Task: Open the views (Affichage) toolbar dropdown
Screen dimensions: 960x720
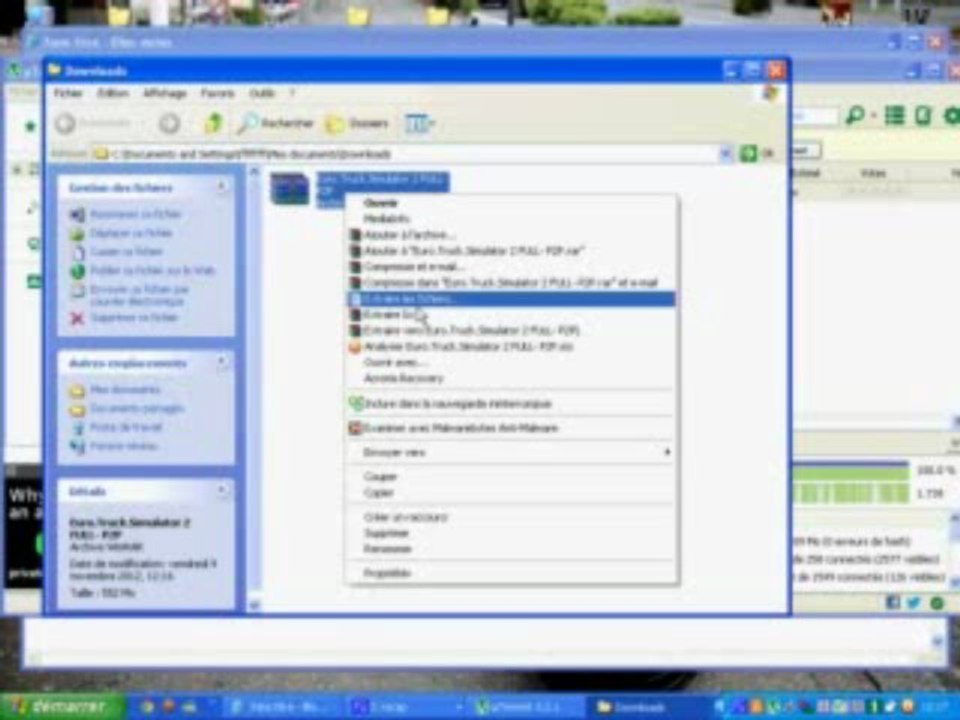Action: coord(419,124)
